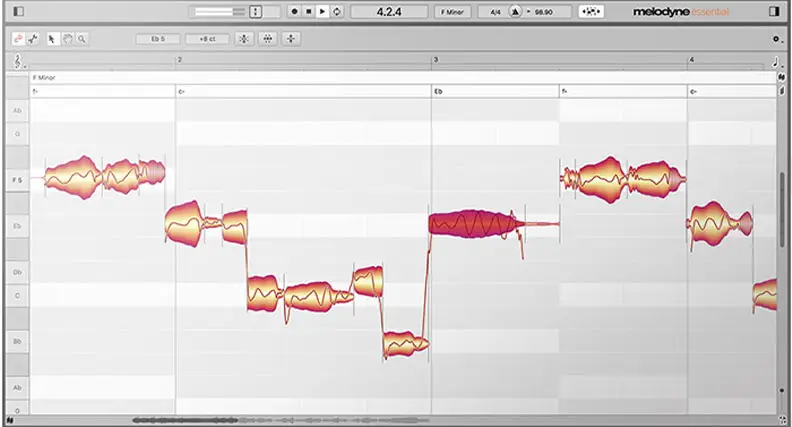Click the Eb chord label at bar 3
The image size is (792, 427).
[438, 91]
